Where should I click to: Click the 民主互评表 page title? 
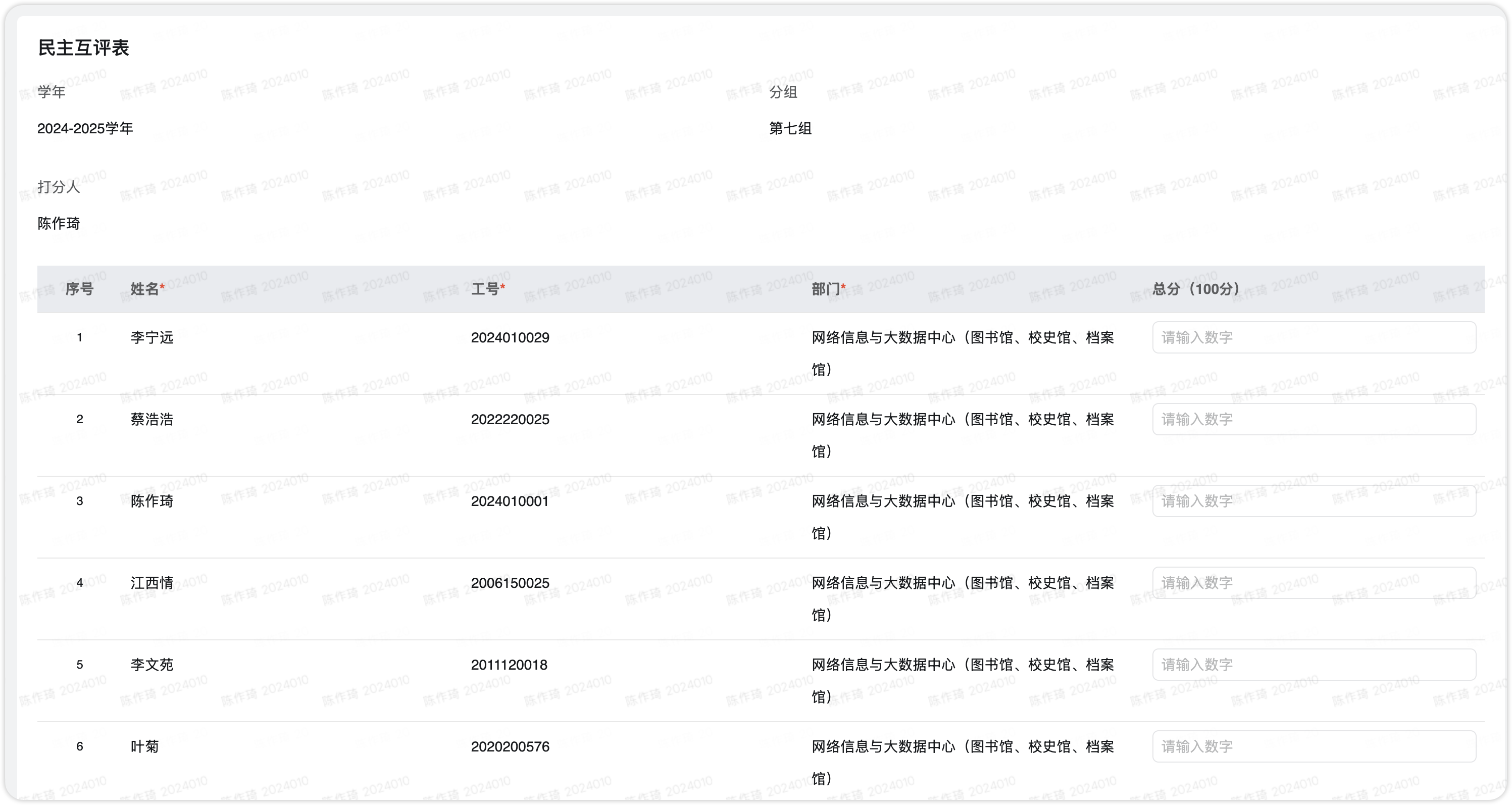tap(83, 48)
